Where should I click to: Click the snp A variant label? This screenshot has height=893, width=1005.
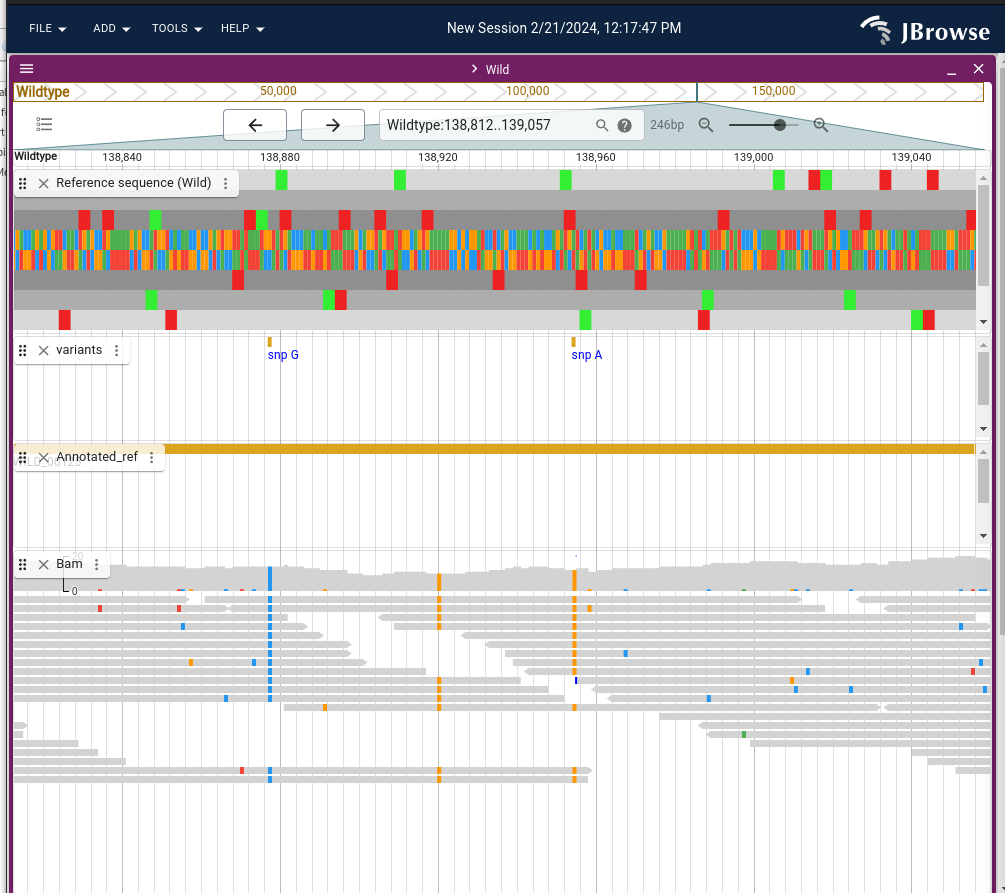pyautogui.click(x=586, y=355)
